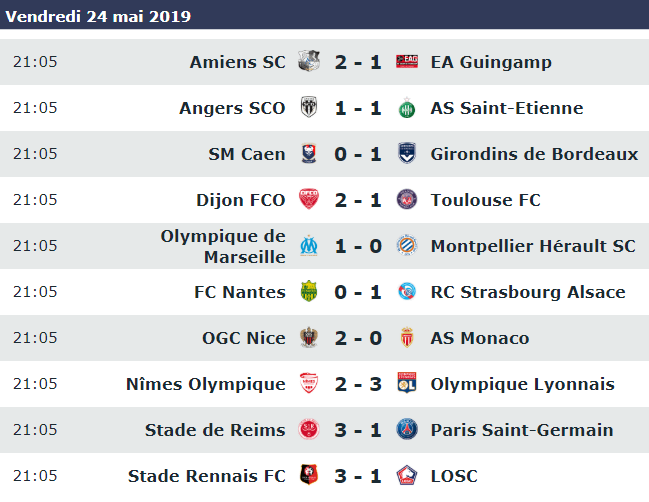Open the 3 - 1 Stade de Reims match score

point(358,430)
